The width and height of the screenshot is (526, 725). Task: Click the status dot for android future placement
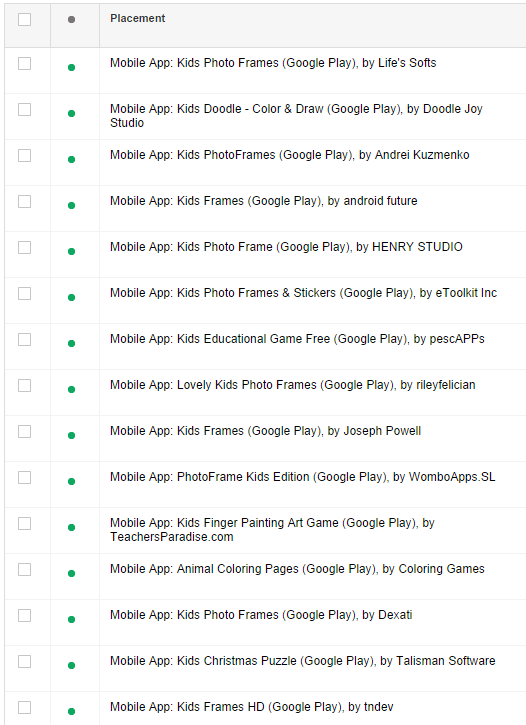tap(71, 205)
